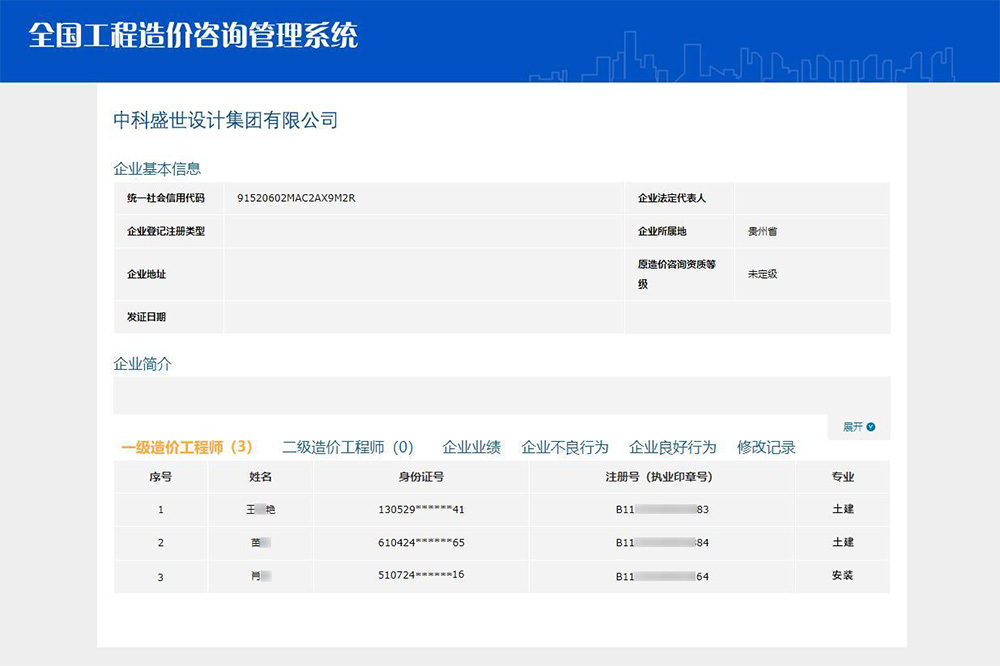The height and width of the screenshot is (666, 1000).
Task: Click the ID number starting with 130529
Action: click(421, 510)
